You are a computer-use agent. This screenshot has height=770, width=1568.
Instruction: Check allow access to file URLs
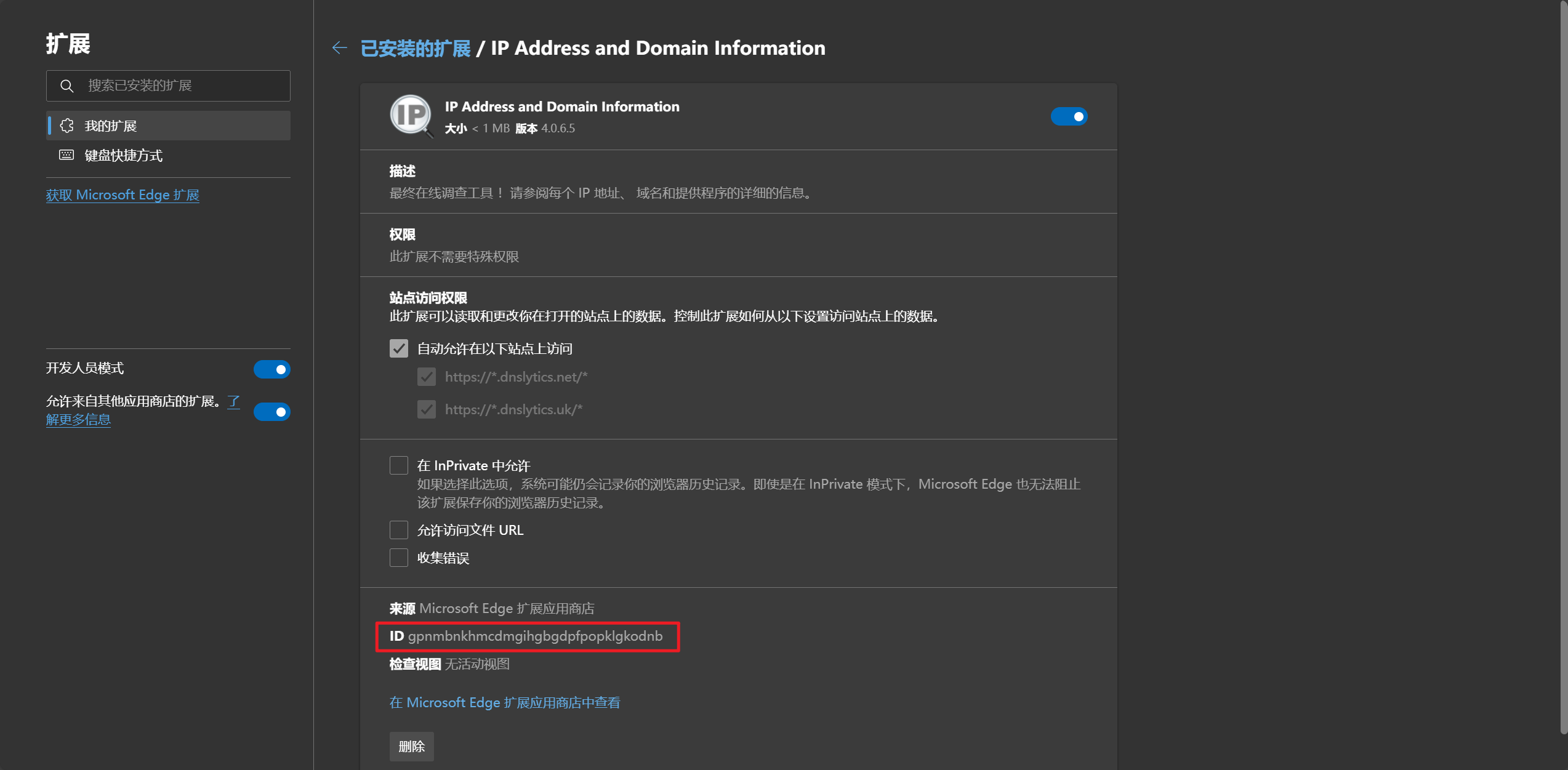click(x=399, y=530)
